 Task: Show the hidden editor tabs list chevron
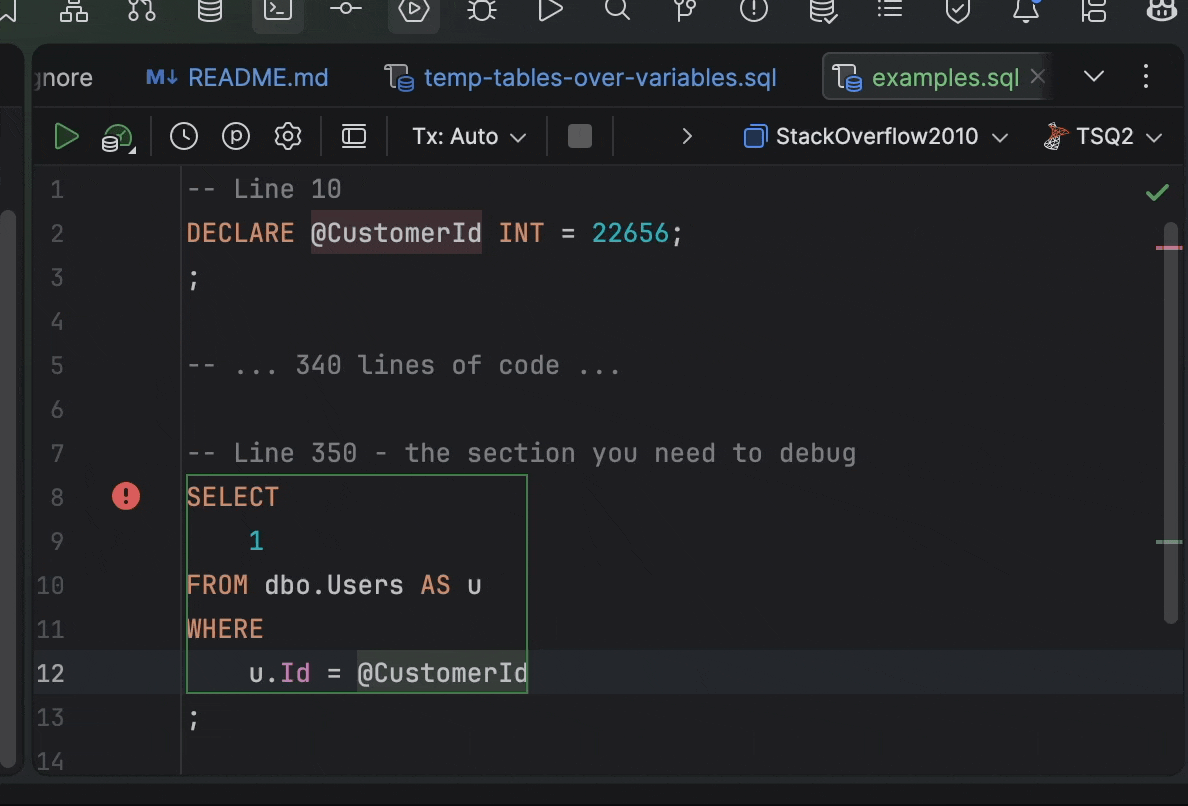tap(1093, 77)
